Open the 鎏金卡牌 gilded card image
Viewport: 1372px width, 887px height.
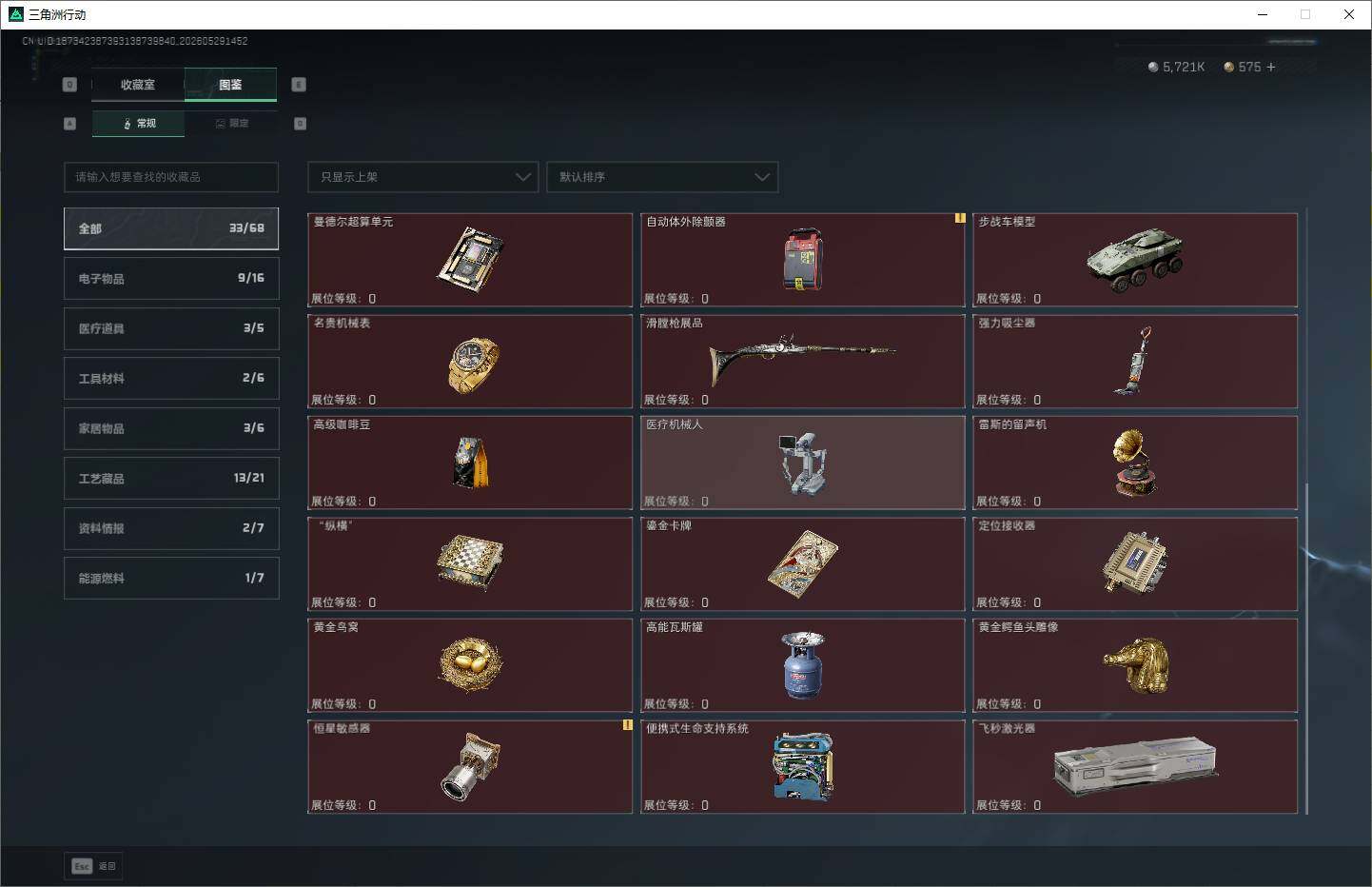point(803,564)
